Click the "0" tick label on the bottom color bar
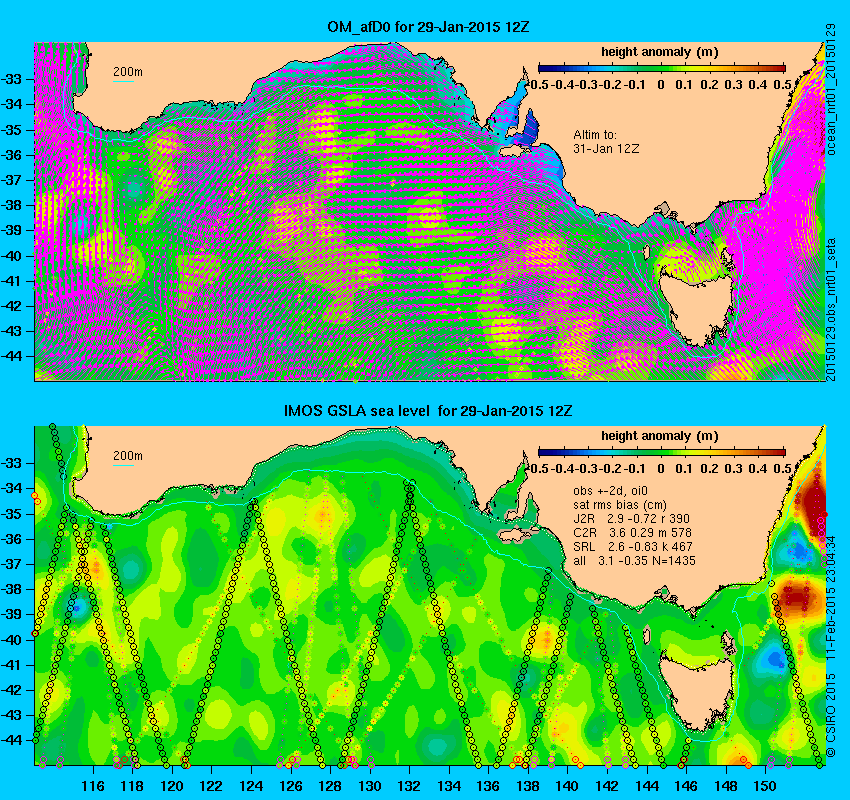Screen dimensions: 850x800 click(x=660, y=469)
